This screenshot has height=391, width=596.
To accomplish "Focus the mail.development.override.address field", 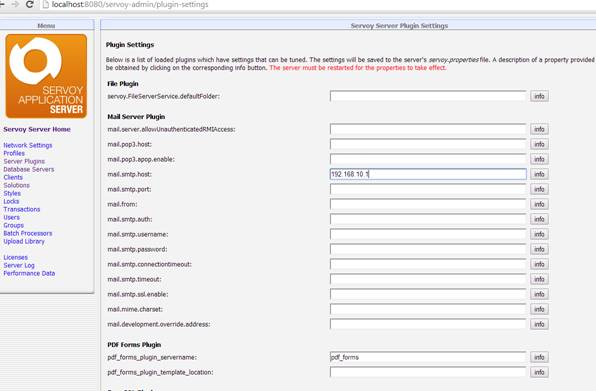I will click(428, 324).
